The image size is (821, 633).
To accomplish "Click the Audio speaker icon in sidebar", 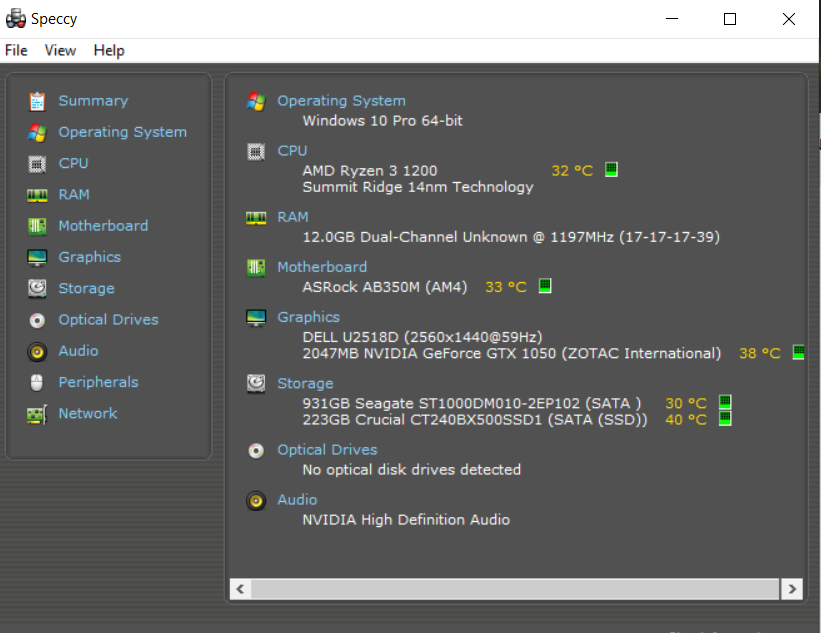I will click(37, 352).
